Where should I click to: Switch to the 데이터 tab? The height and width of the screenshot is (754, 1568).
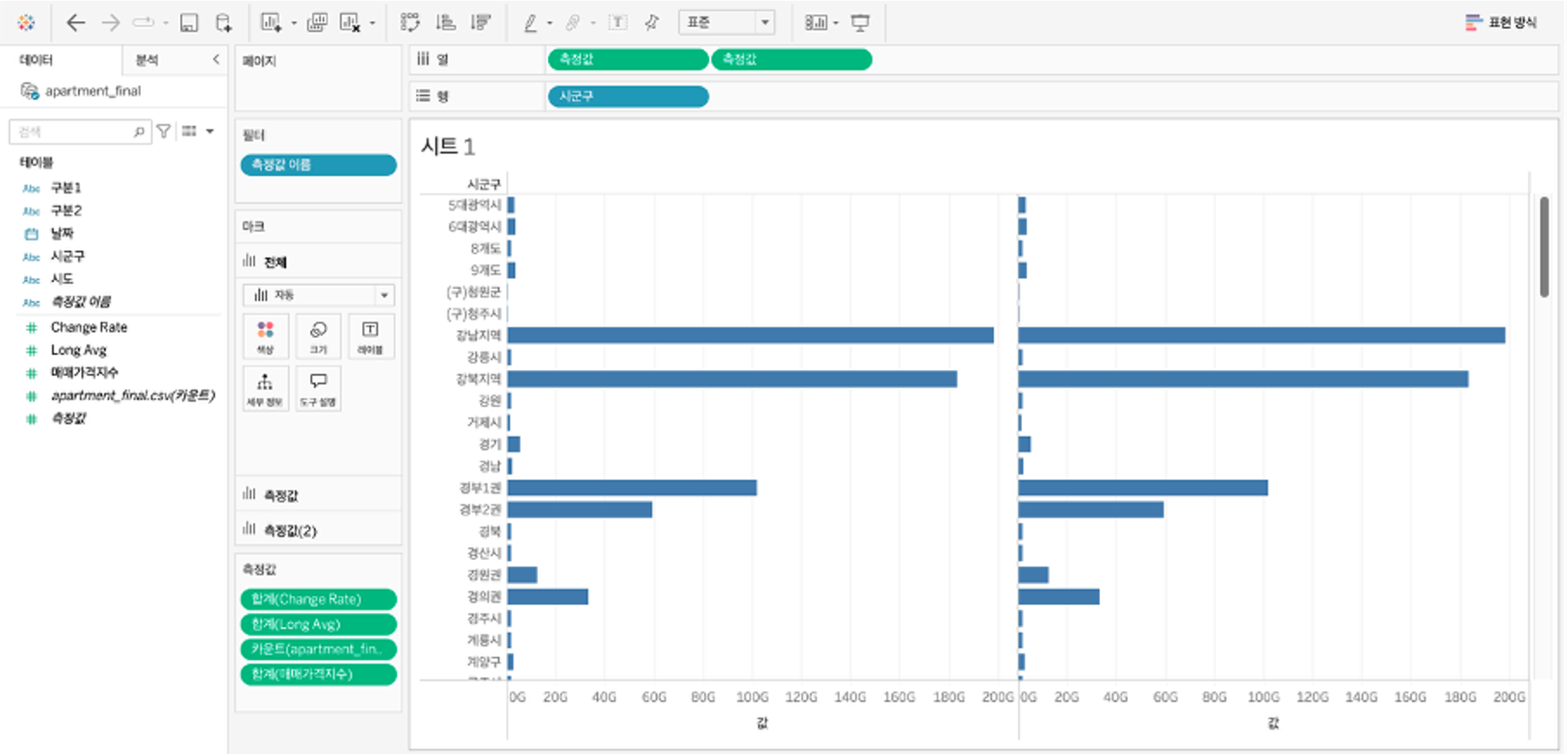[36, 60]
